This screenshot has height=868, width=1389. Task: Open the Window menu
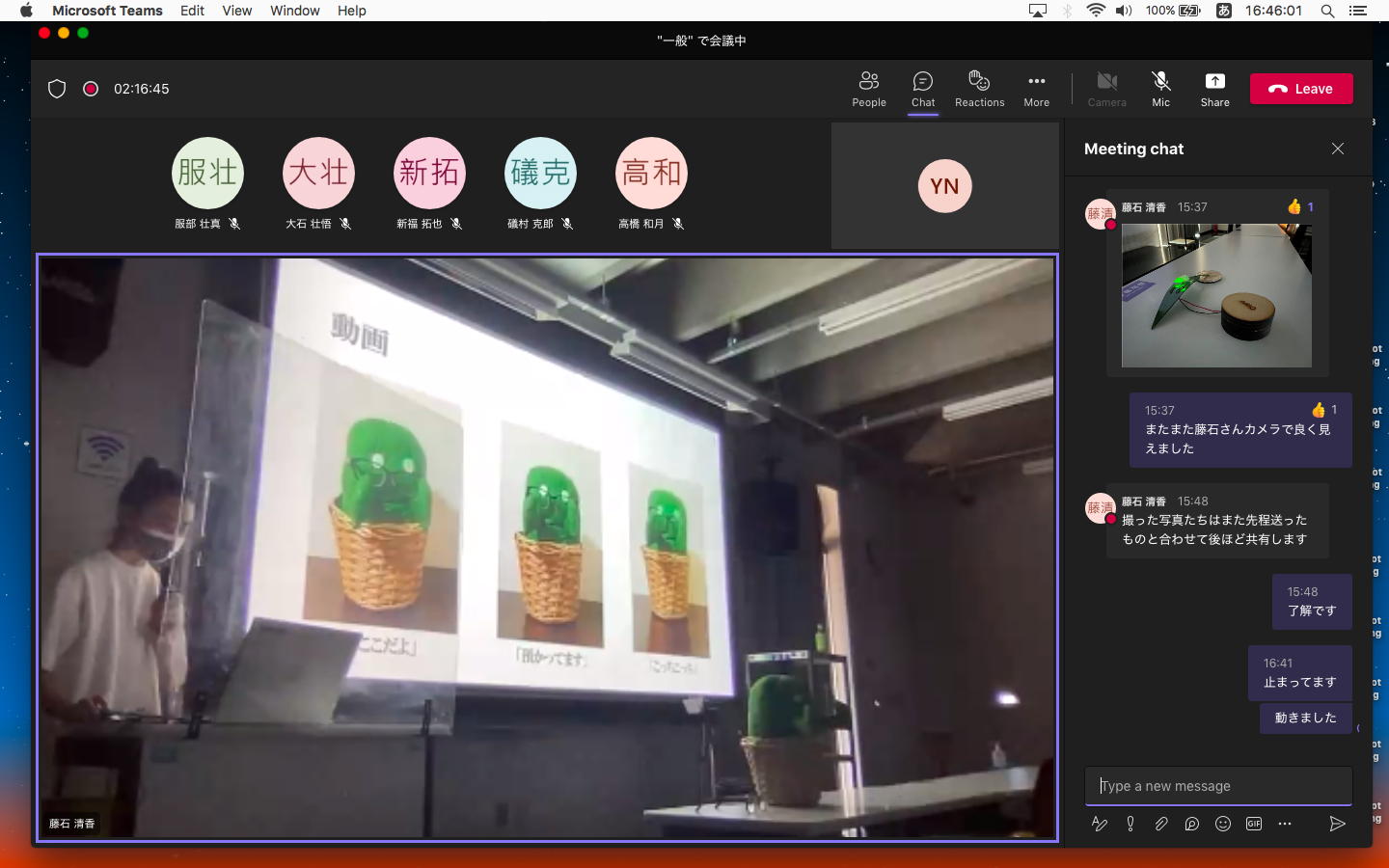coord(294,11)
